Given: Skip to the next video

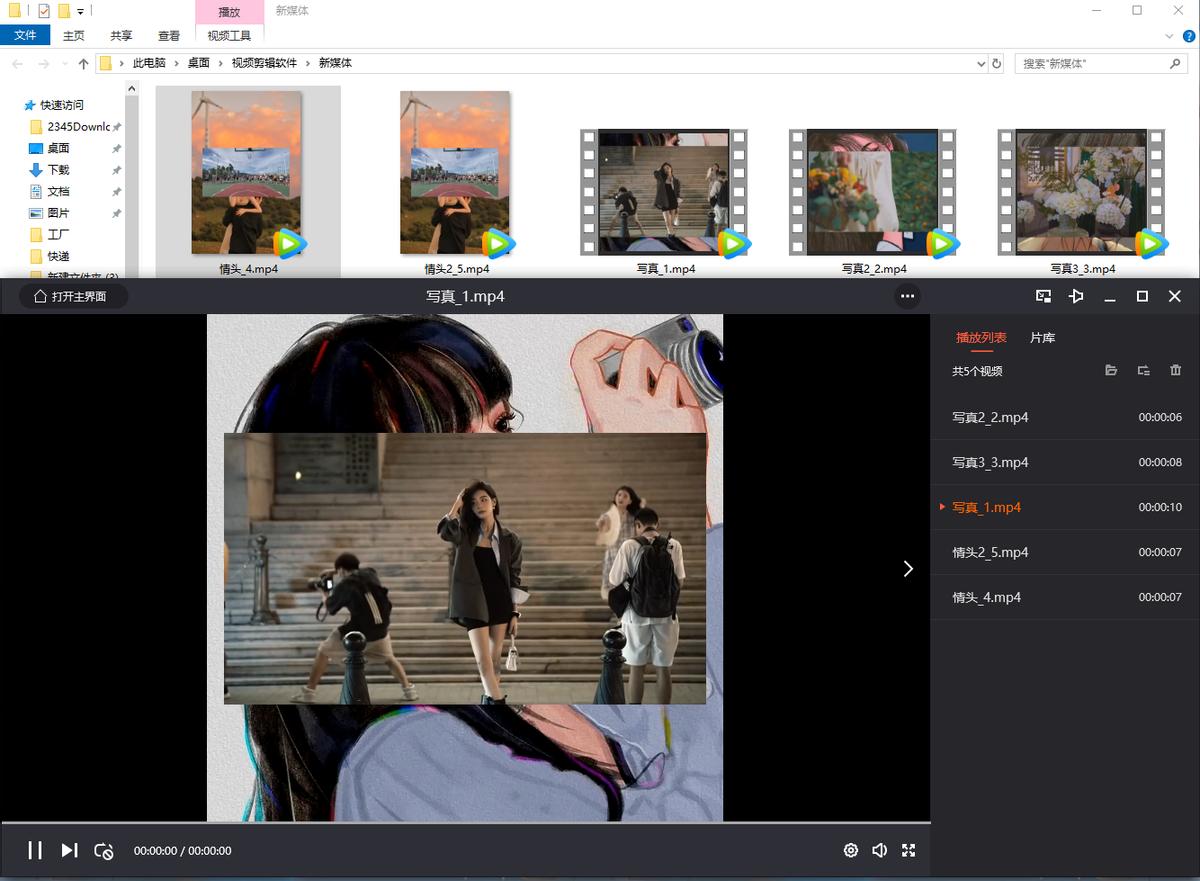Looking at the screenshot, I should coord(69,850).
